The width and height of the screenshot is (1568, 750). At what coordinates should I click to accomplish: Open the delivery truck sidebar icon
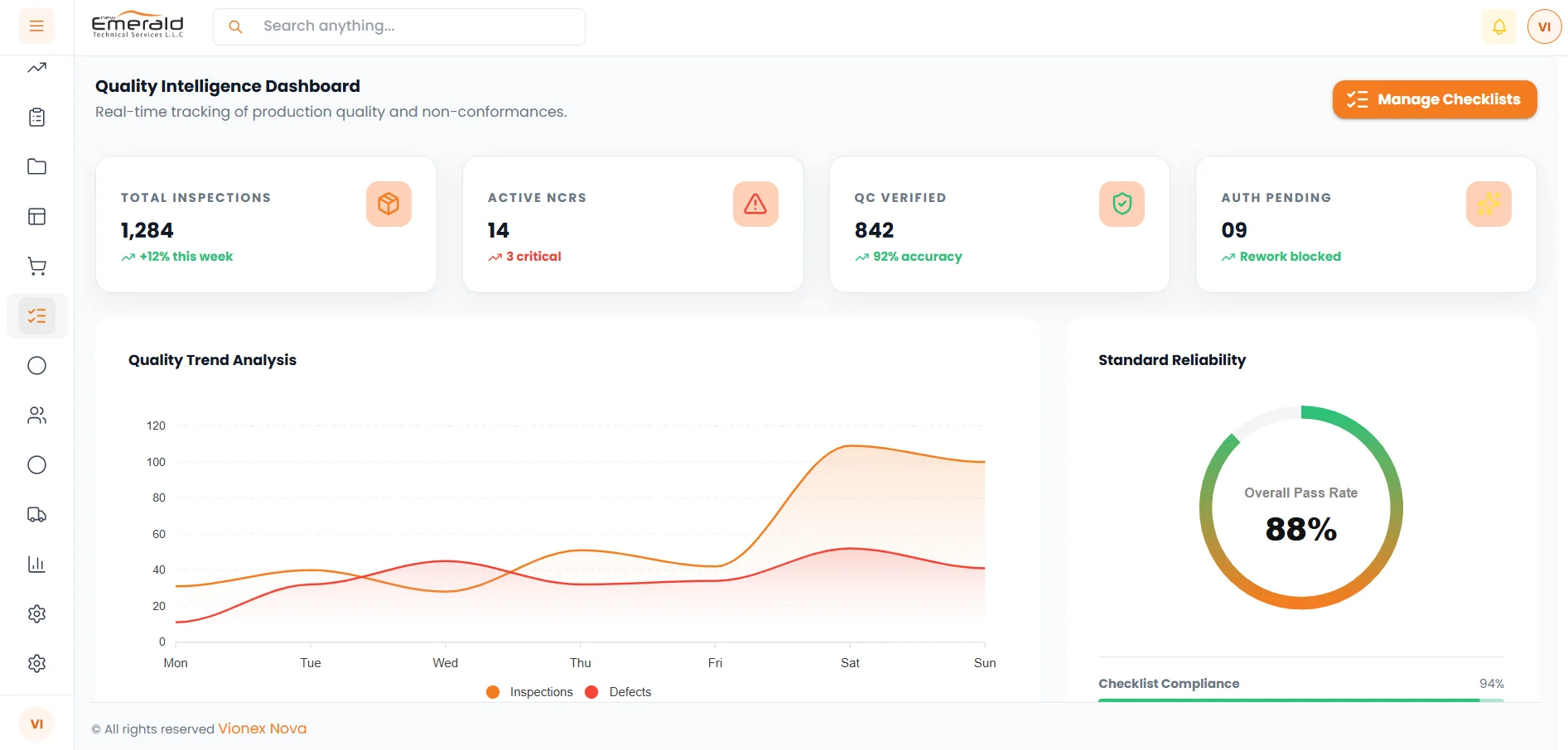point(36,515)
